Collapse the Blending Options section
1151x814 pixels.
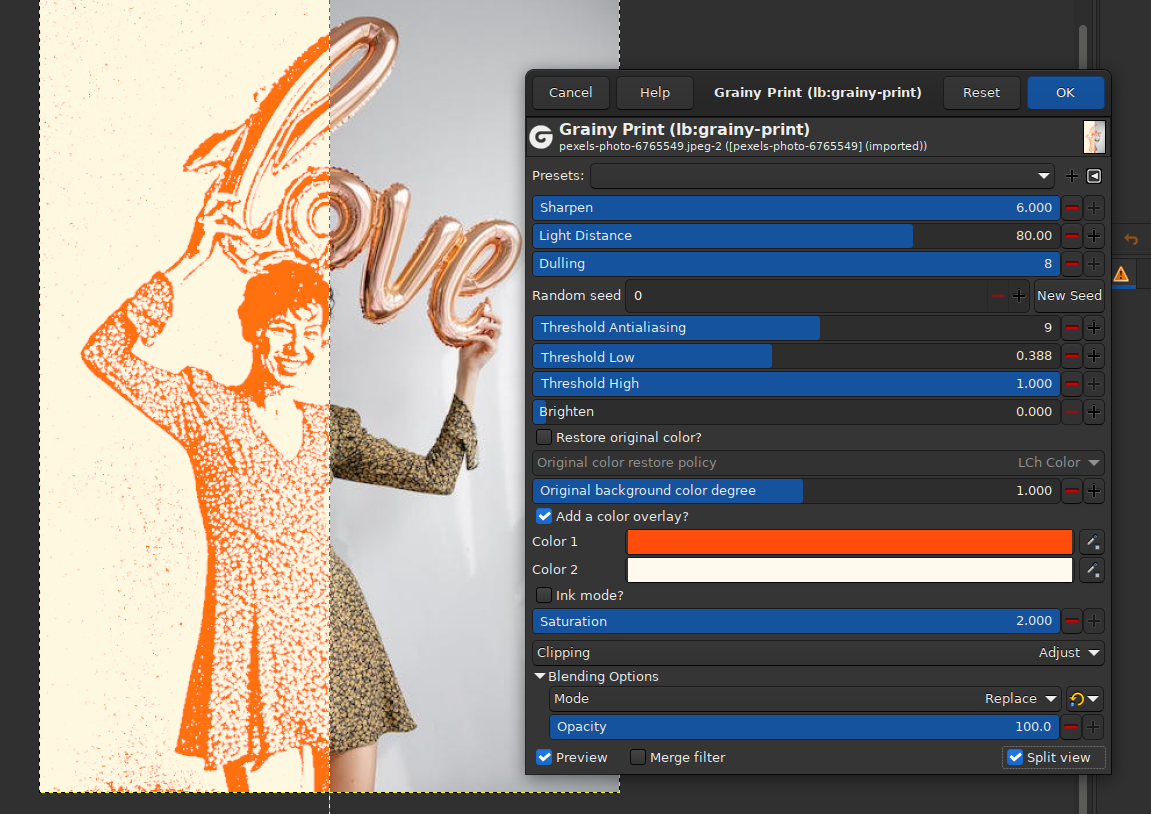click(540, 676)
